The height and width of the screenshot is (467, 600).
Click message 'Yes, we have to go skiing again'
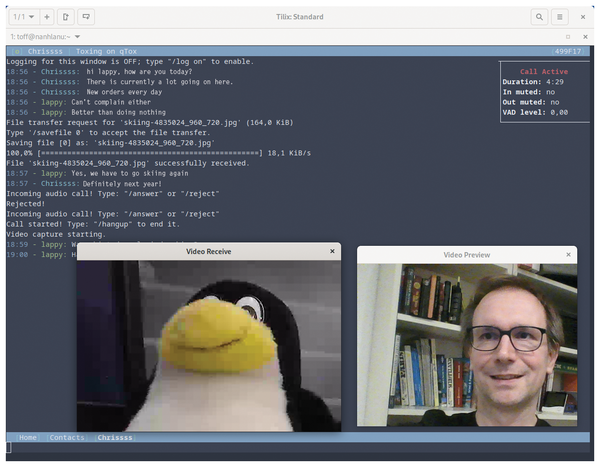[130, 173]
